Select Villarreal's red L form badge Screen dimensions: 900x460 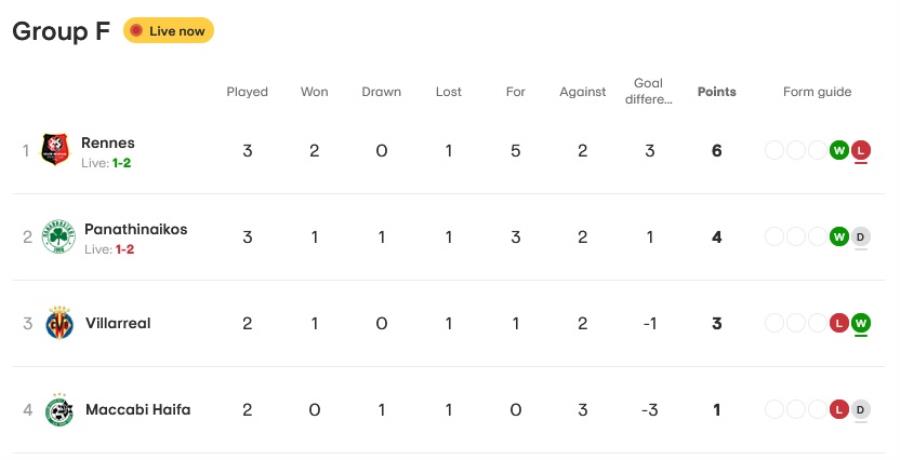point(839,323)
